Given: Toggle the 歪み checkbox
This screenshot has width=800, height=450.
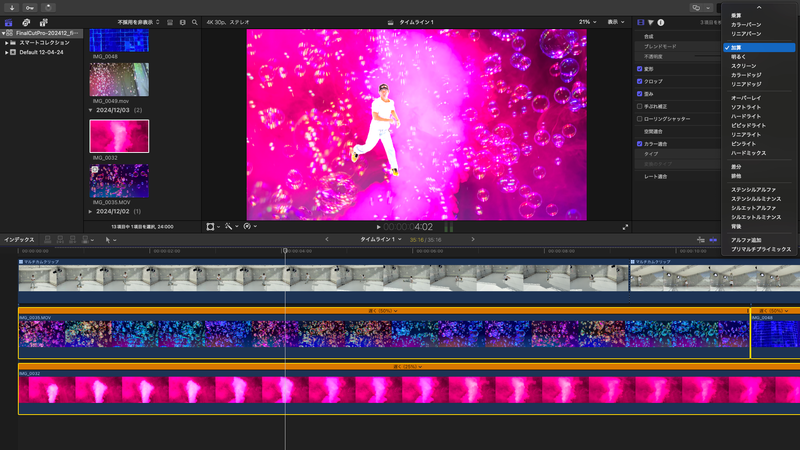Looking at the screenshot, I should point(639,94).
